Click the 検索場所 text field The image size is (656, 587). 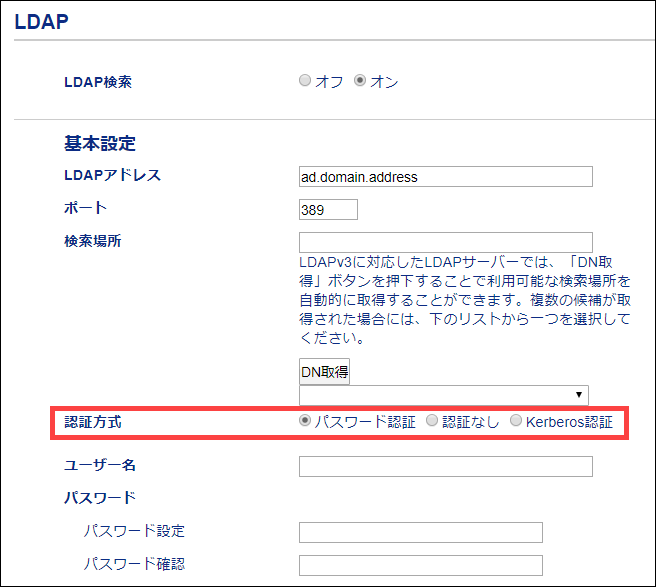click(x=445, y=242)
